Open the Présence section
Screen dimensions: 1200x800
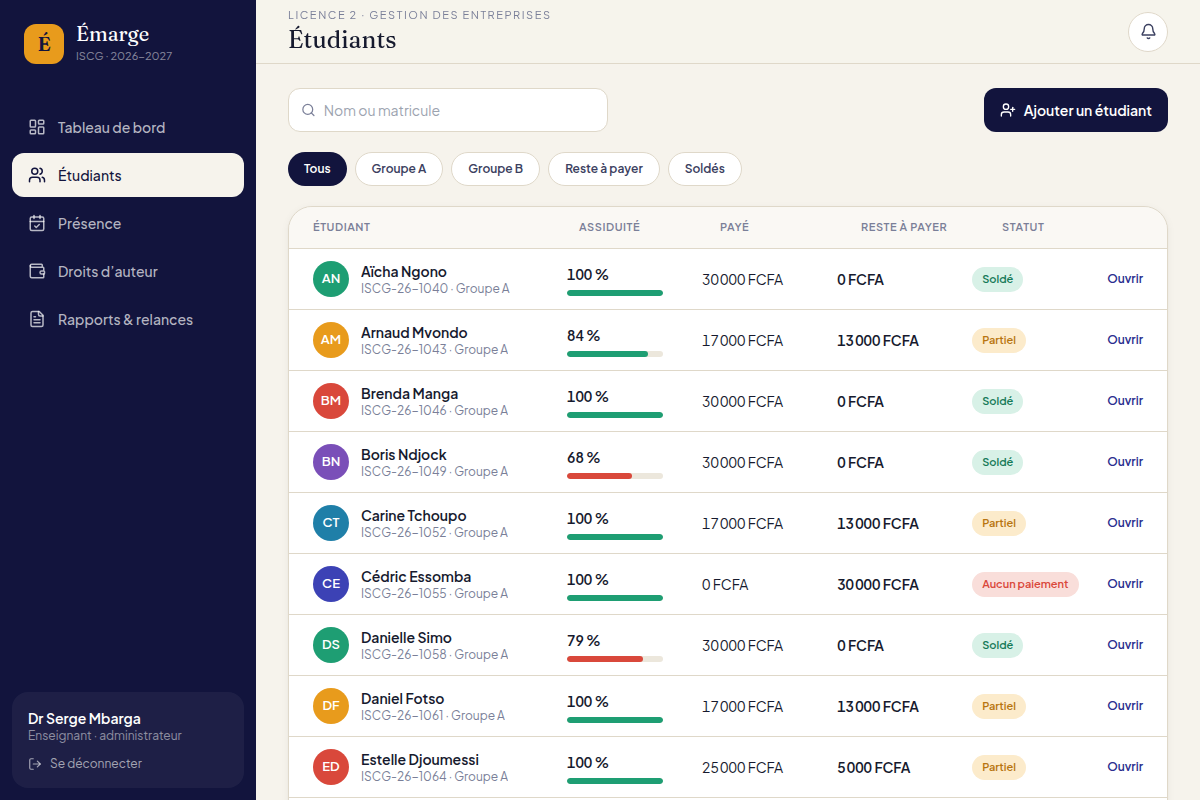pyautogui.click(x=128, y=223)
